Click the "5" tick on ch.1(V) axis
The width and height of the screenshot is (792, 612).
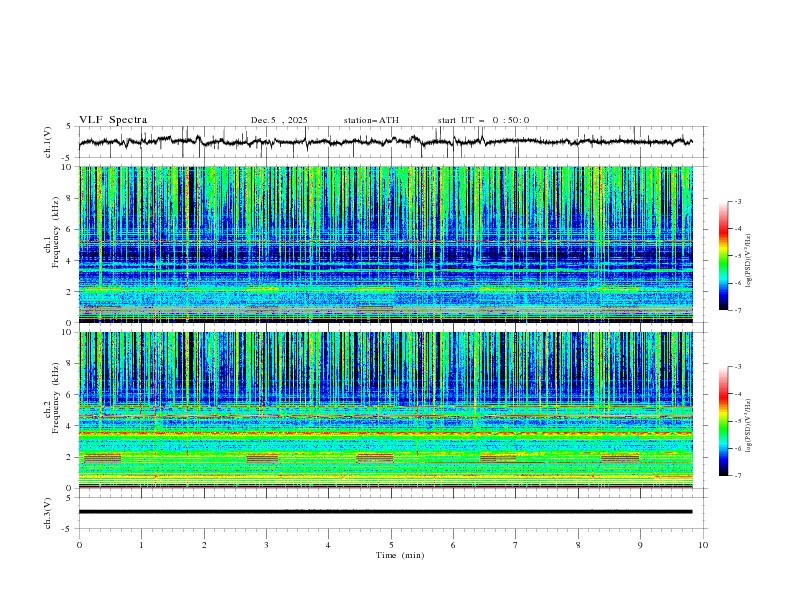tap(69, 126)
